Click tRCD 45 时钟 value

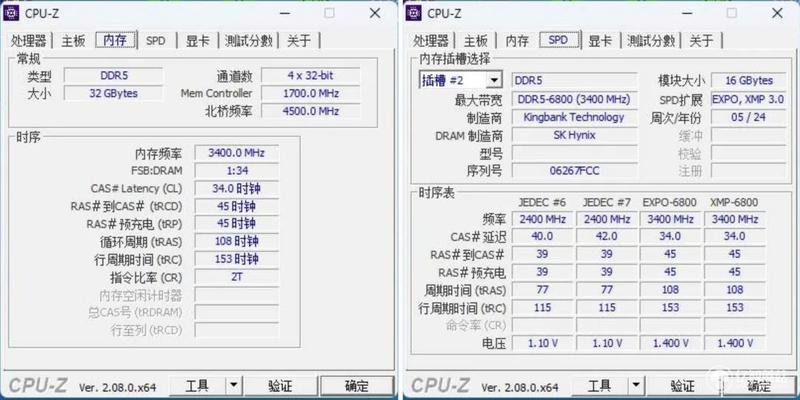237,206
